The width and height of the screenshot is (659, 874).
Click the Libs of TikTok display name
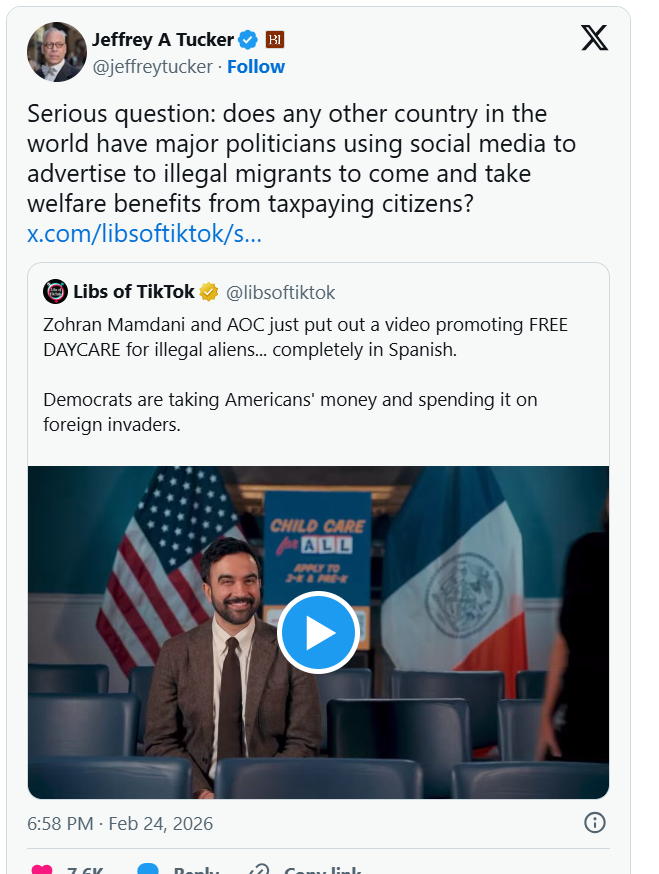(x=134, y=292)
